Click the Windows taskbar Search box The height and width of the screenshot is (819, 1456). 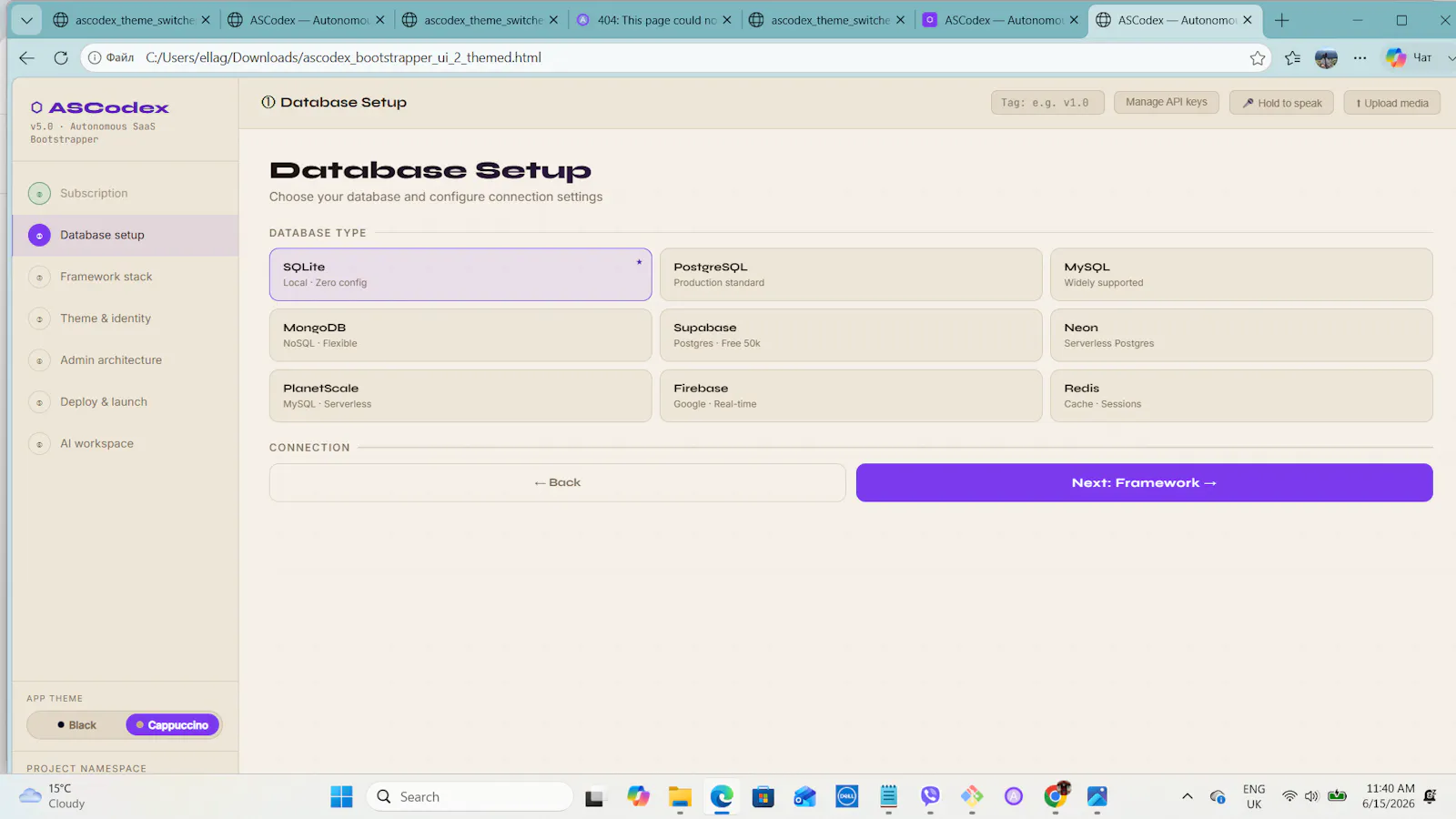[x=470, y=797]
